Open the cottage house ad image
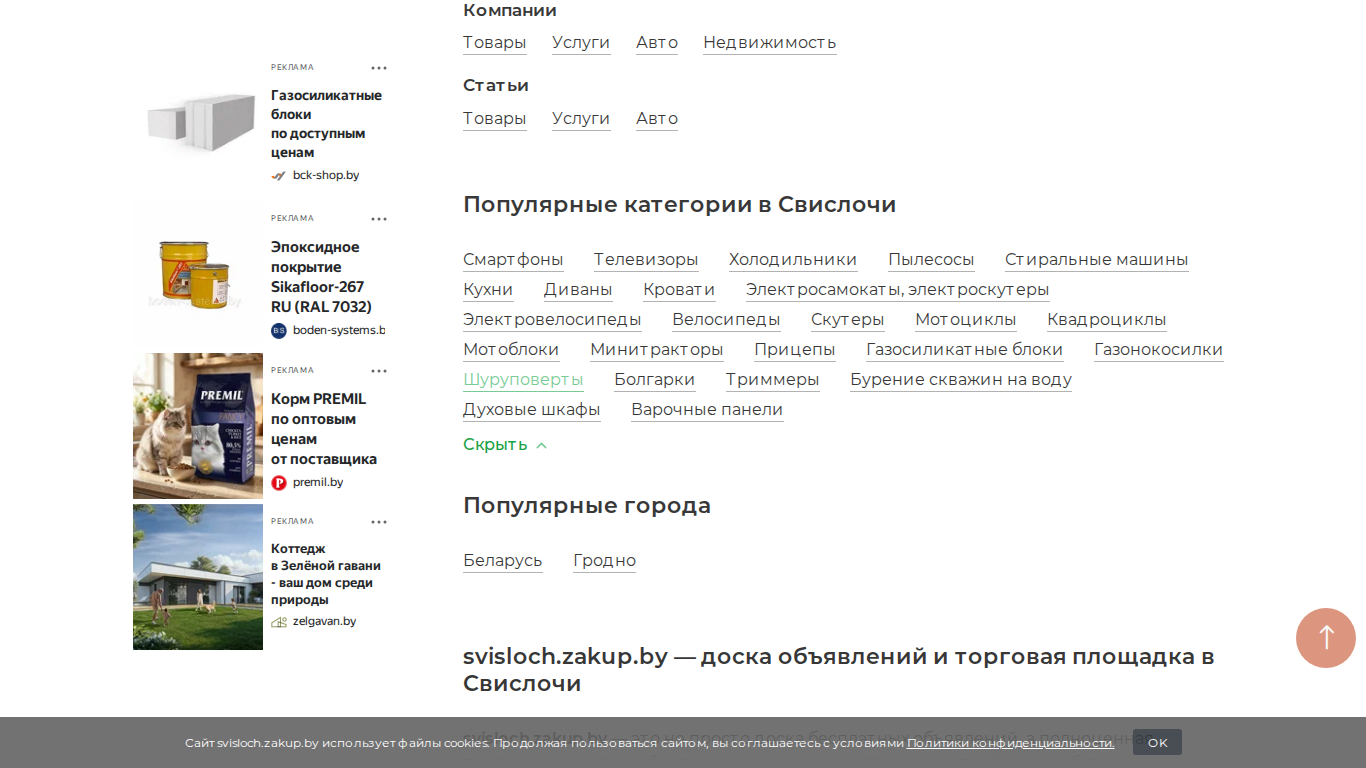This screenshot has width=1366, height=768. 198,577
